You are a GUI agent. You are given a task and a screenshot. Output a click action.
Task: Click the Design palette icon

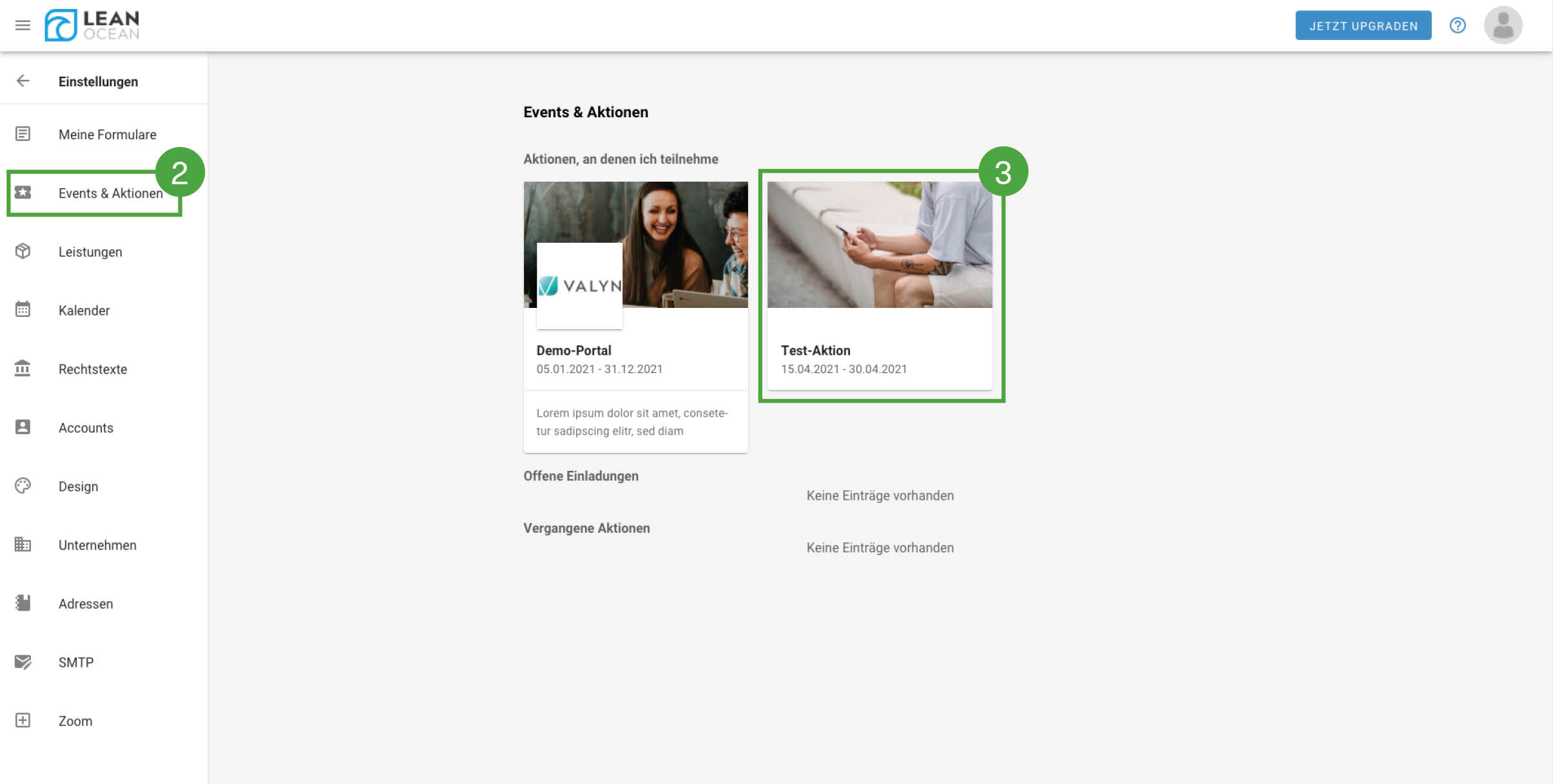point(23,486)
